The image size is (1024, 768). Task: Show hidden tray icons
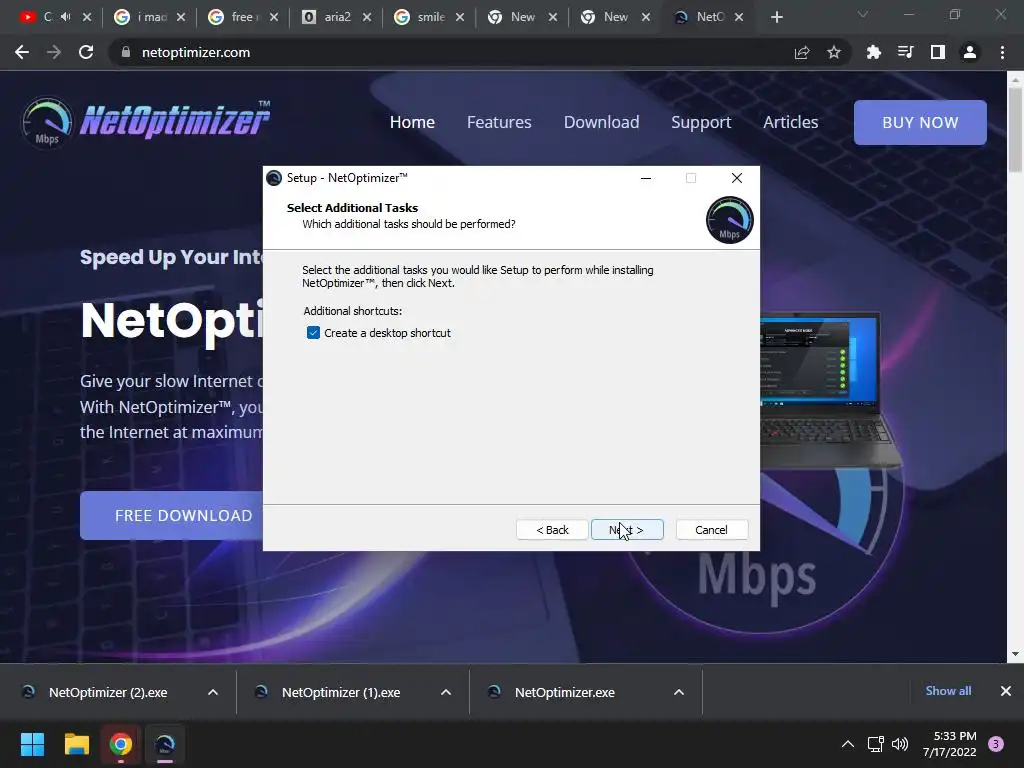click(x=848, y=744)
